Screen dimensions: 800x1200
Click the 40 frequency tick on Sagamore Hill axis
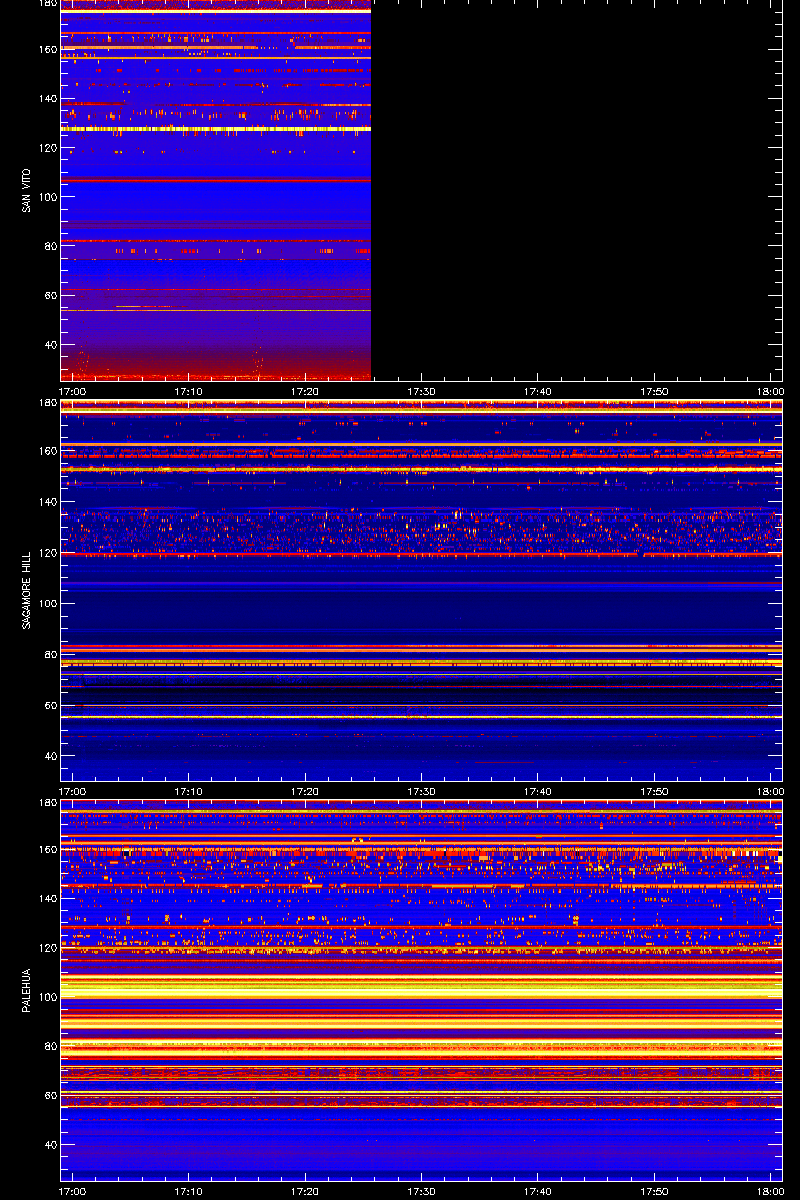click(50, 756)
